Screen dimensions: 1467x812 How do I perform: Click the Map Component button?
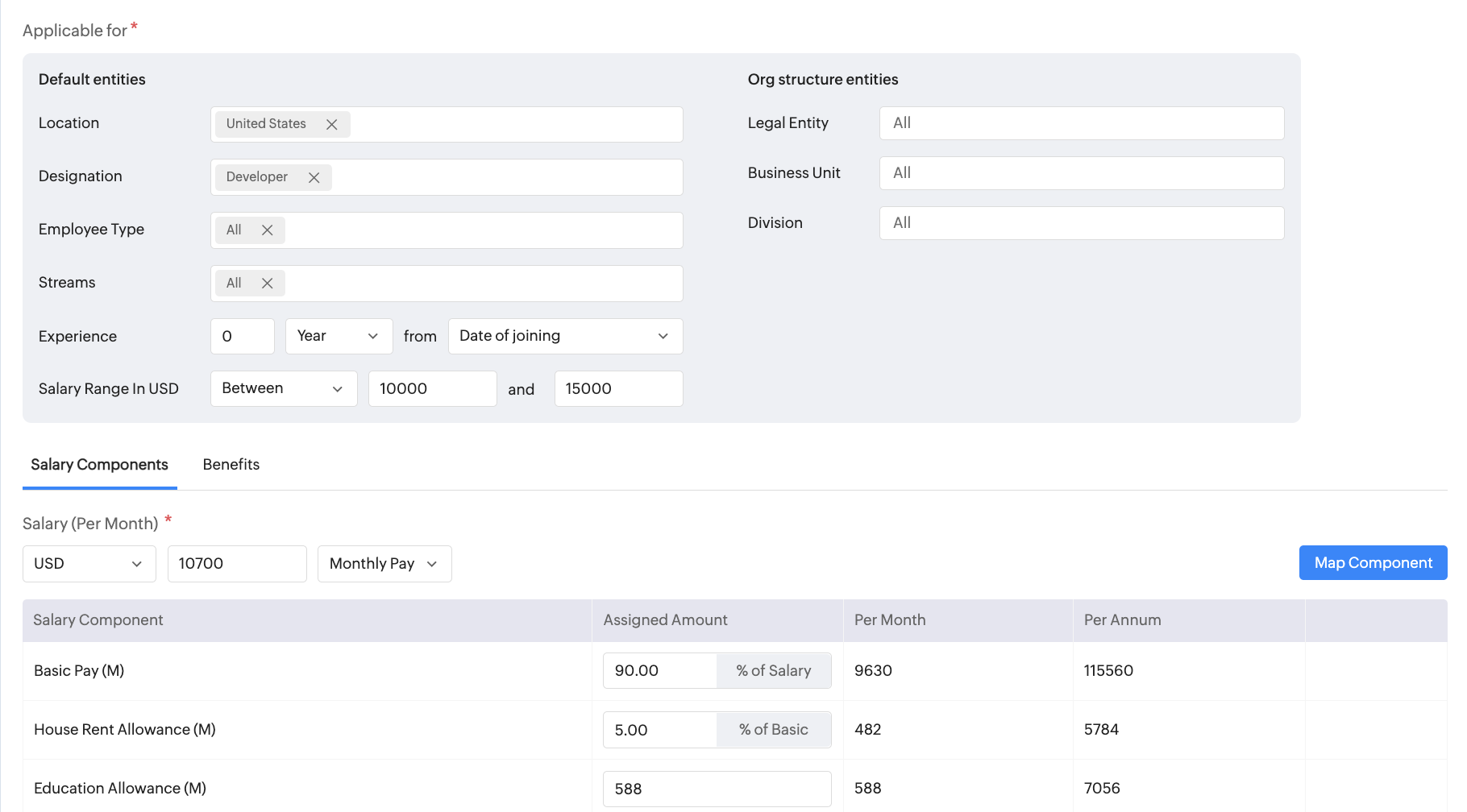point(1372,563)
